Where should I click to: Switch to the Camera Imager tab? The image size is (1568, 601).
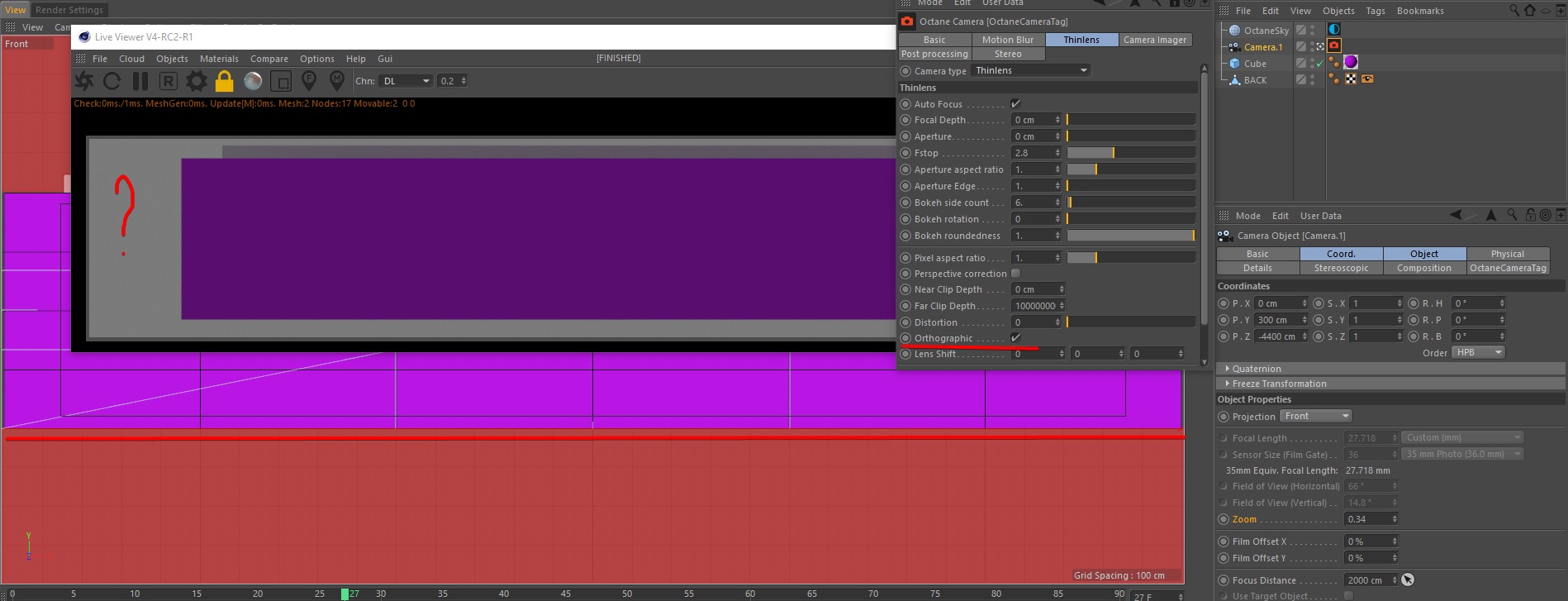coord(1155,40)
